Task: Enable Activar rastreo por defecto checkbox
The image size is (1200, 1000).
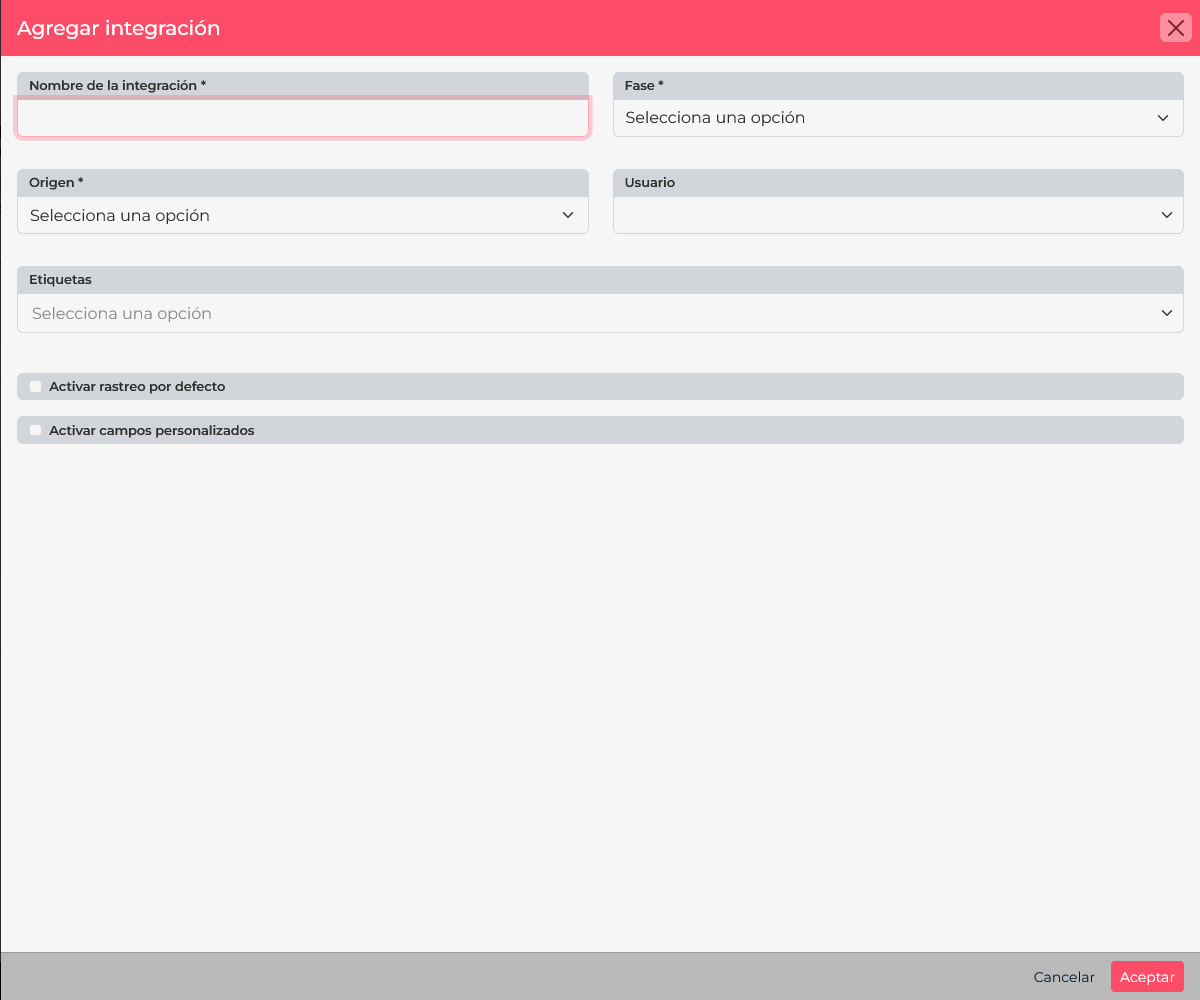Action: tap(36, 386)
